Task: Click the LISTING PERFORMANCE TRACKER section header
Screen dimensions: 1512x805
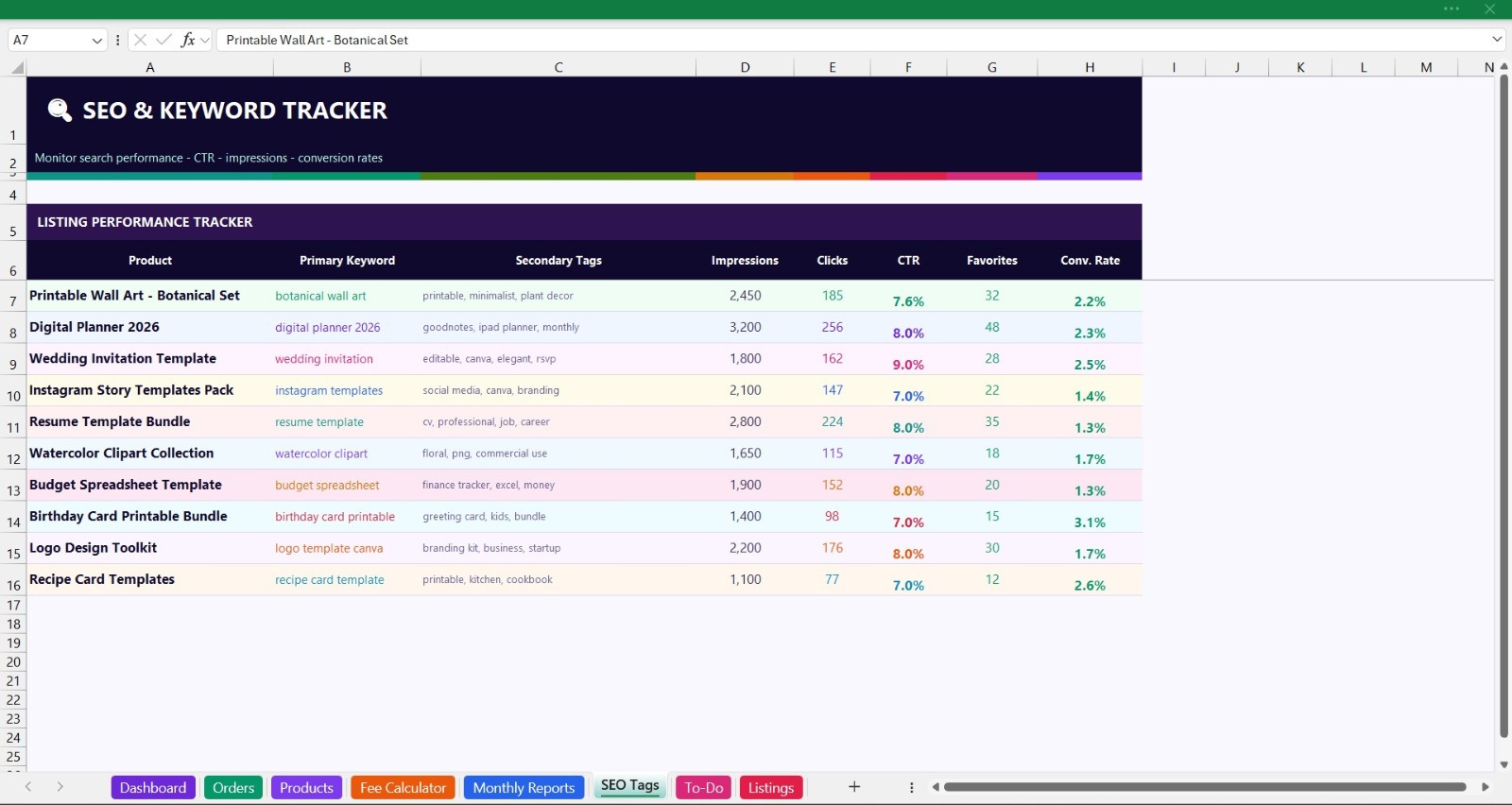Action: coord(584,222)
